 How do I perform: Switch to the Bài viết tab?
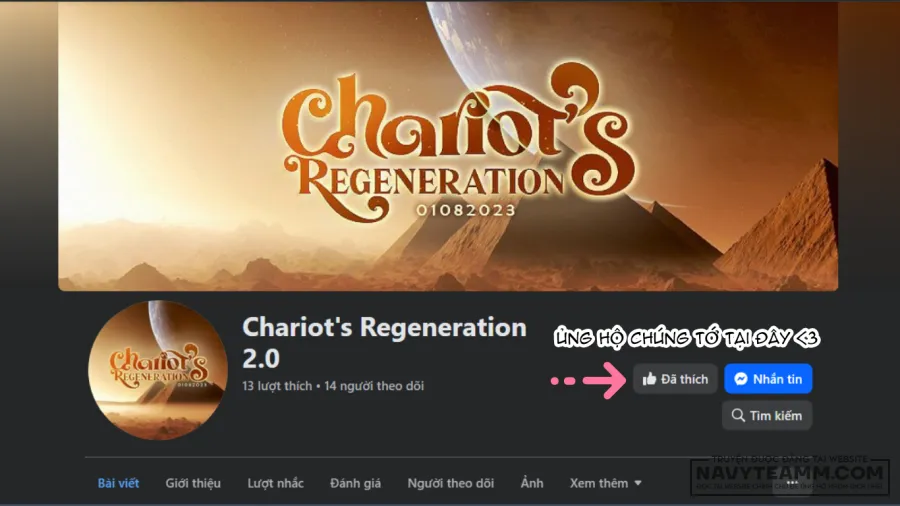pyautogui.click(x=118, y=483)
